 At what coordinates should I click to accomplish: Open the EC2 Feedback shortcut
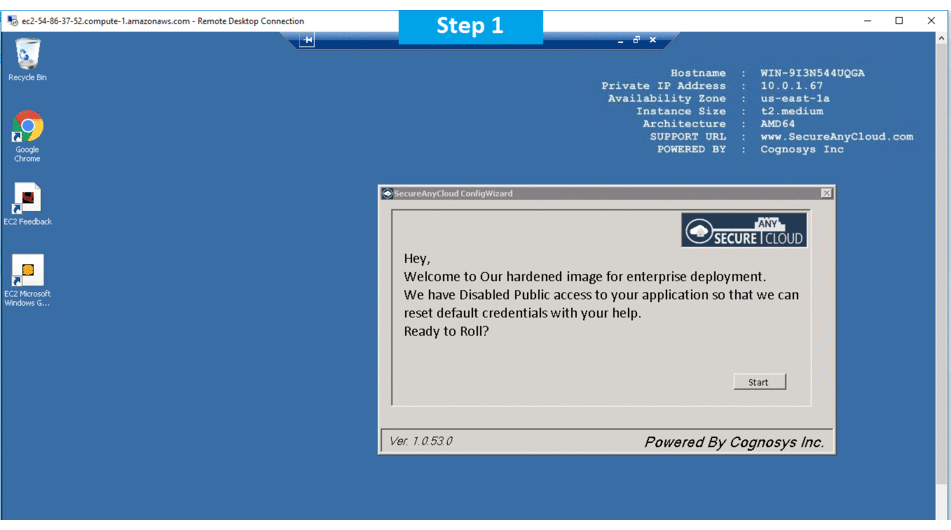point(27,199)
